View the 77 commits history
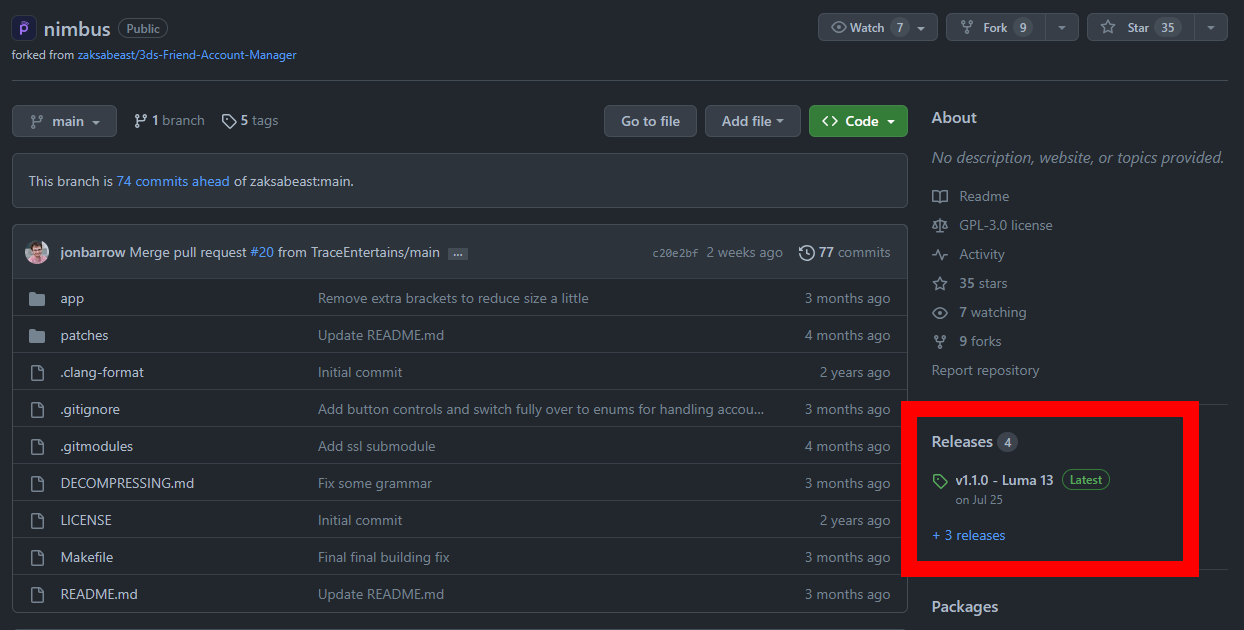 845,253
